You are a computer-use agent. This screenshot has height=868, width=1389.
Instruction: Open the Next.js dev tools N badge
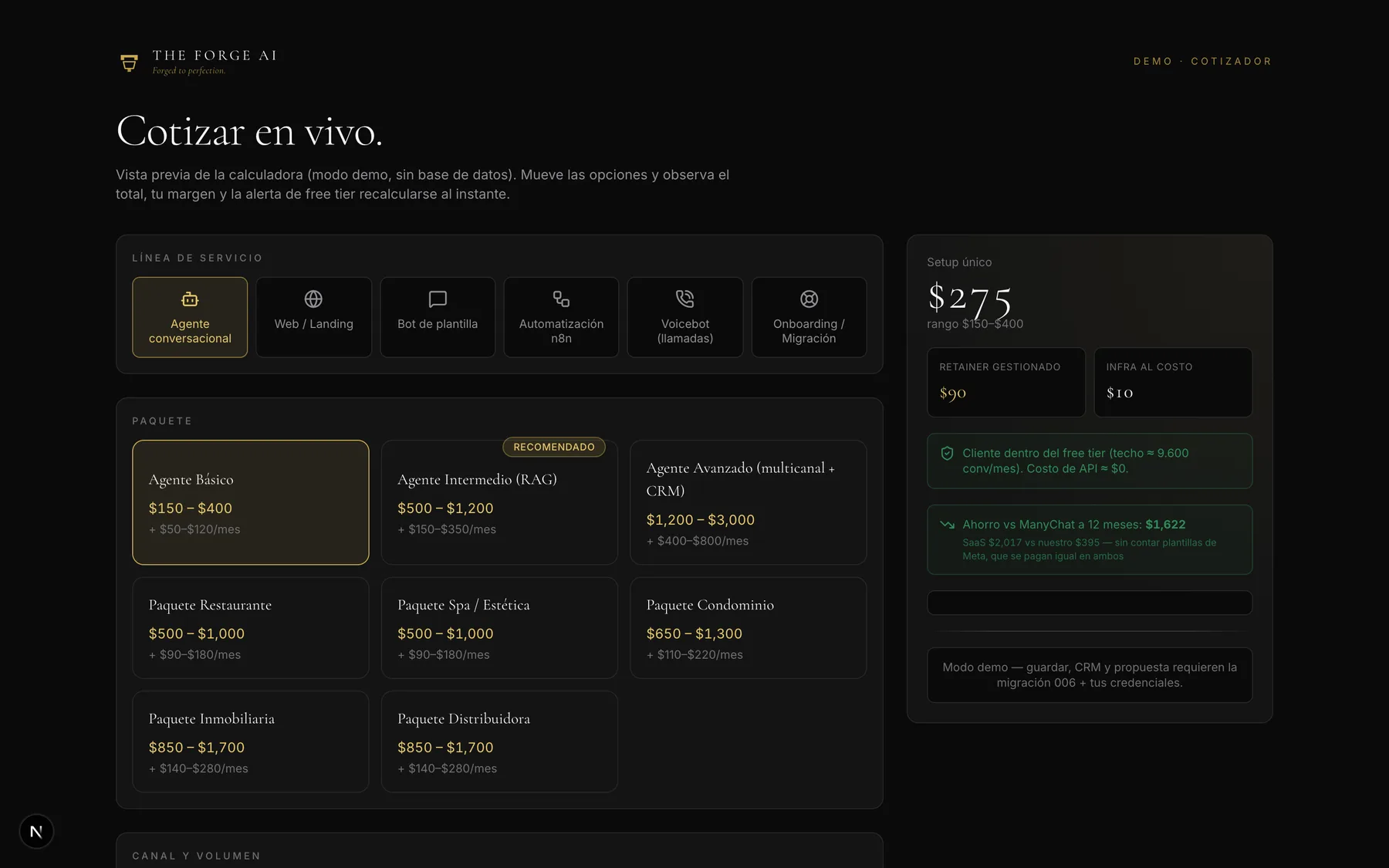click(x=36, y=832)
